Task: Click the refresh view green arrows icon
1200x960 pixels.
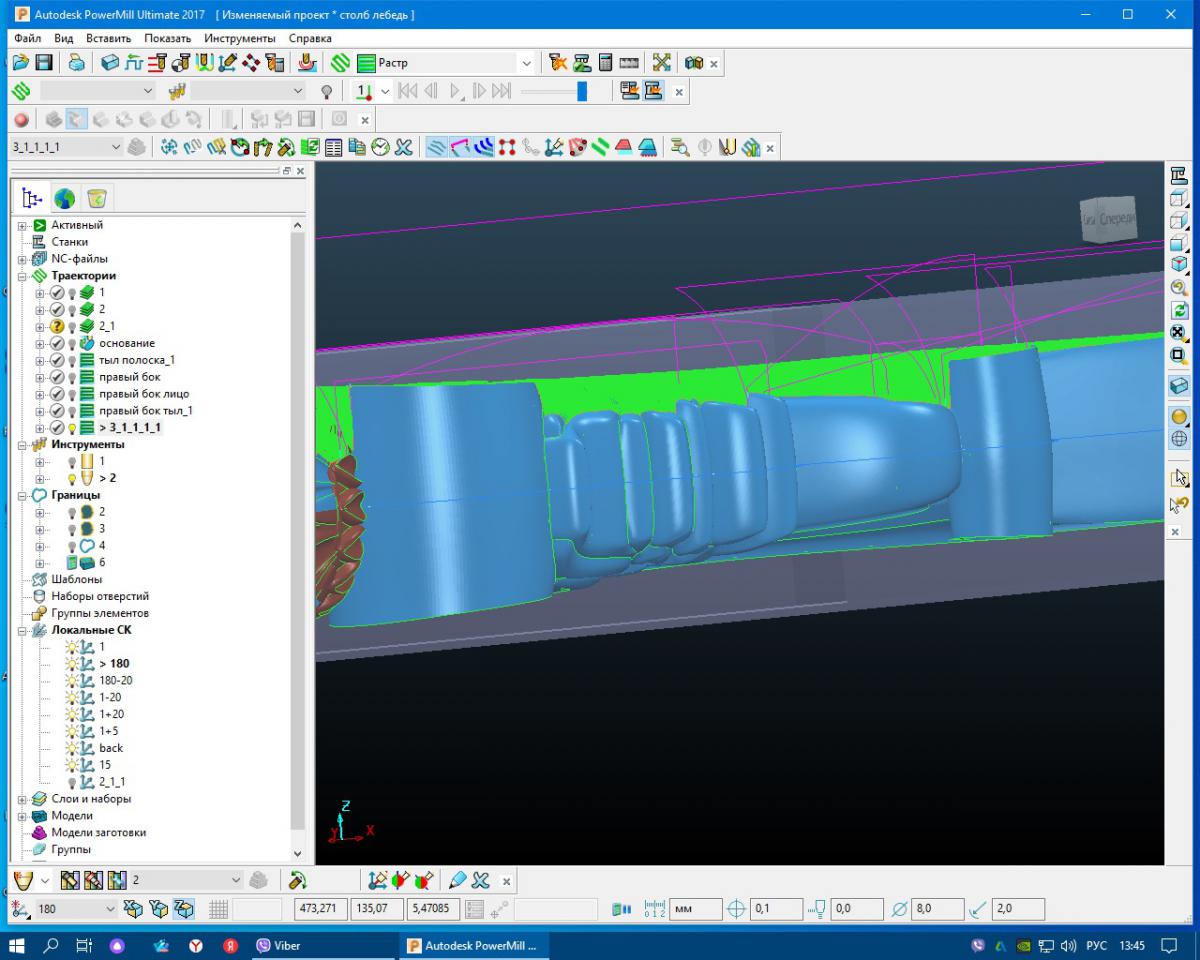Action: [x=1179, y=310]
